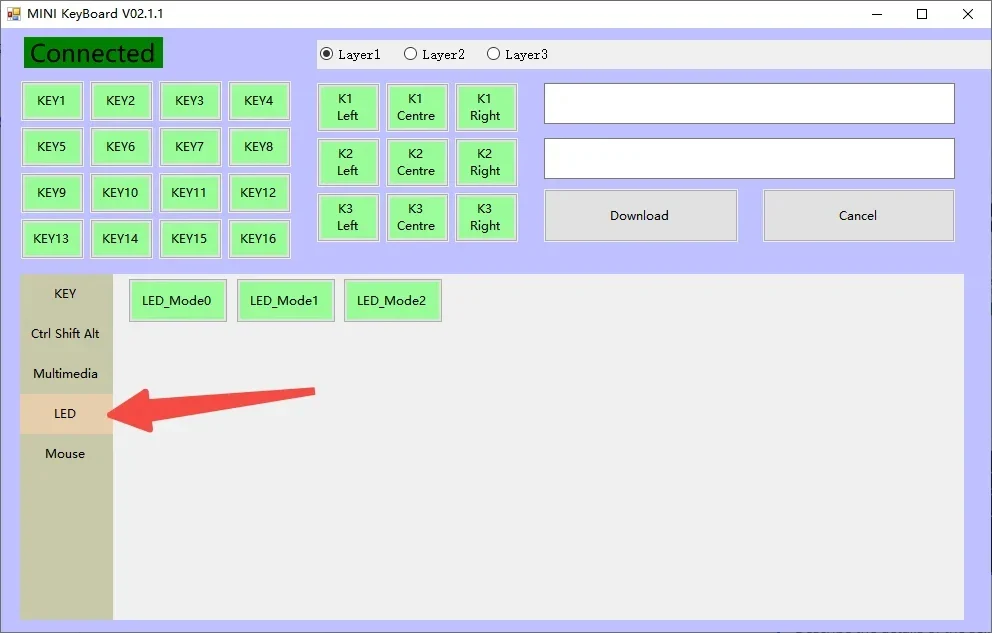Click the Cancel button
The width and height of the screenshot is (992, 633).
(859, 216)
